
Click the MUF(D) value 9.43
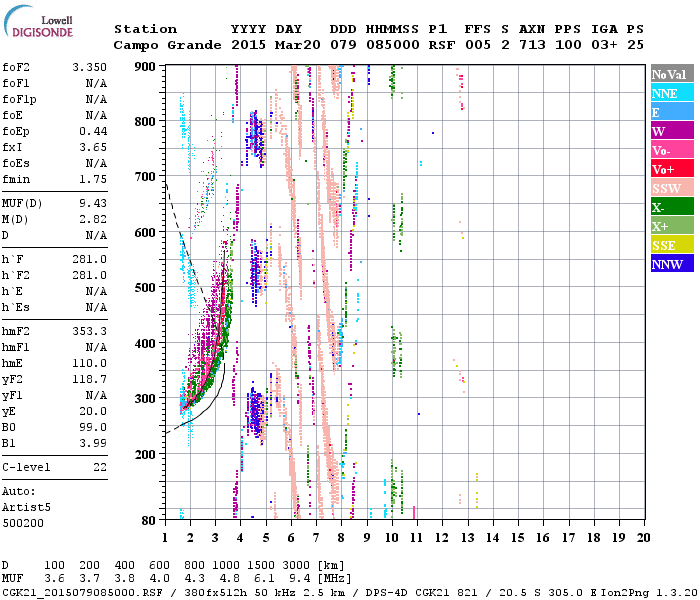(x=93, y=203)
